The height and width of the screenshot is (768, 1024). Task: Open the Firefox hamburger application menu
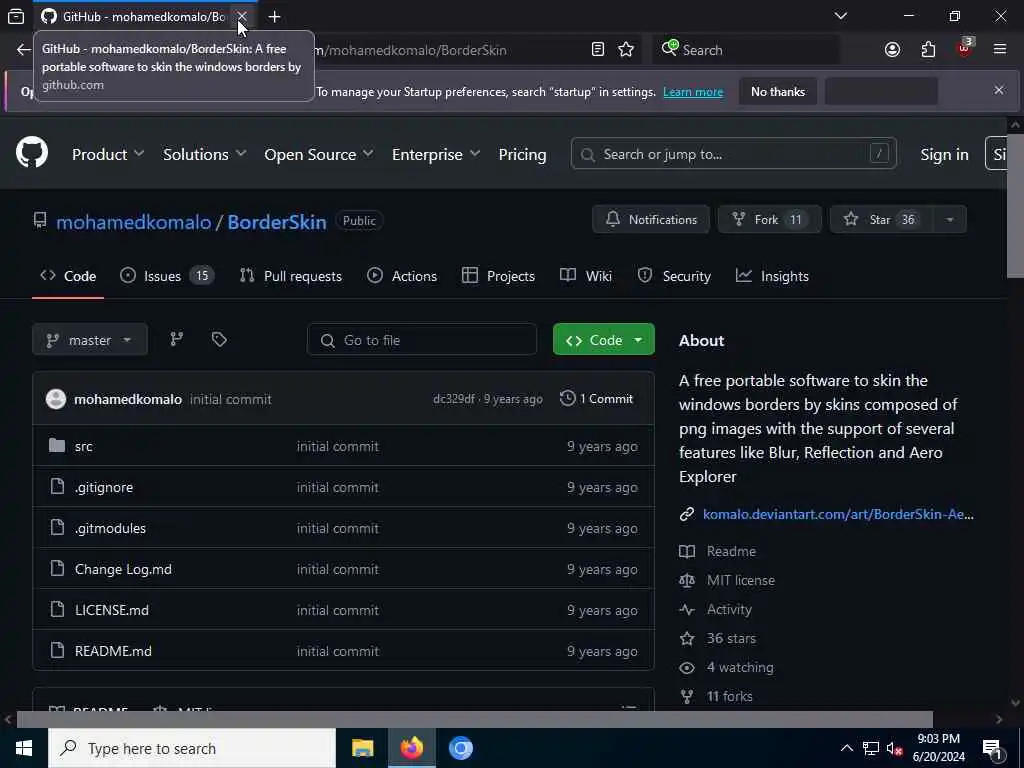[x=1000, y=49]
